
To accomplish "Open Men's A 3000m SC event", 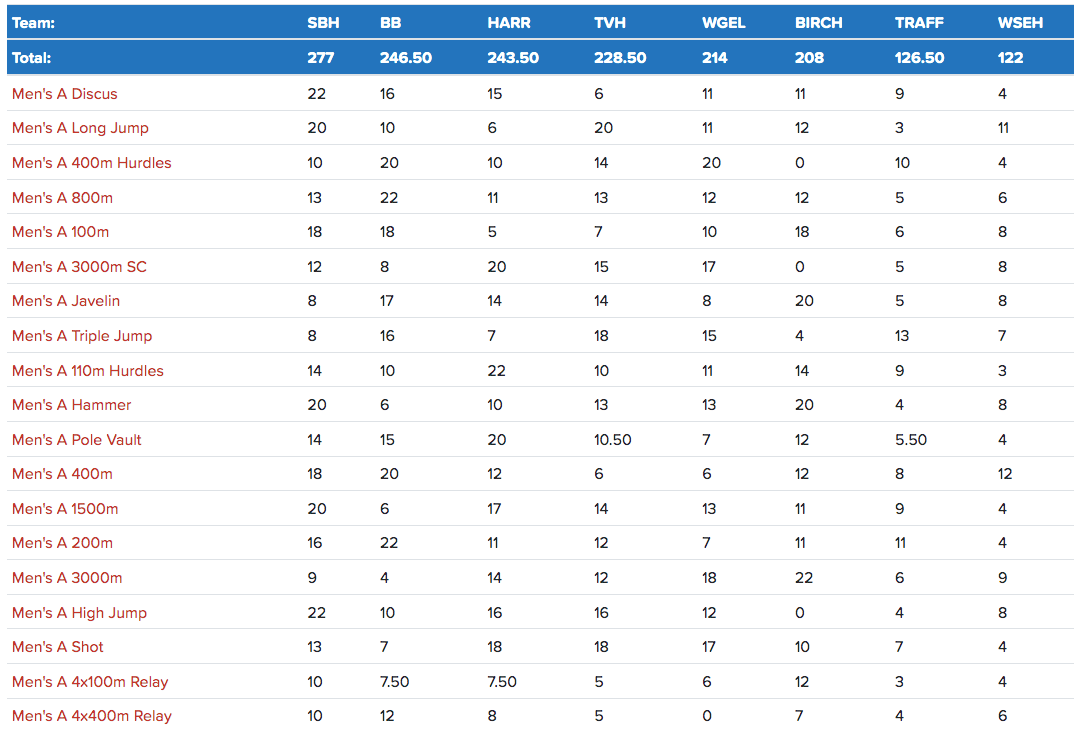I will point(79,267).
